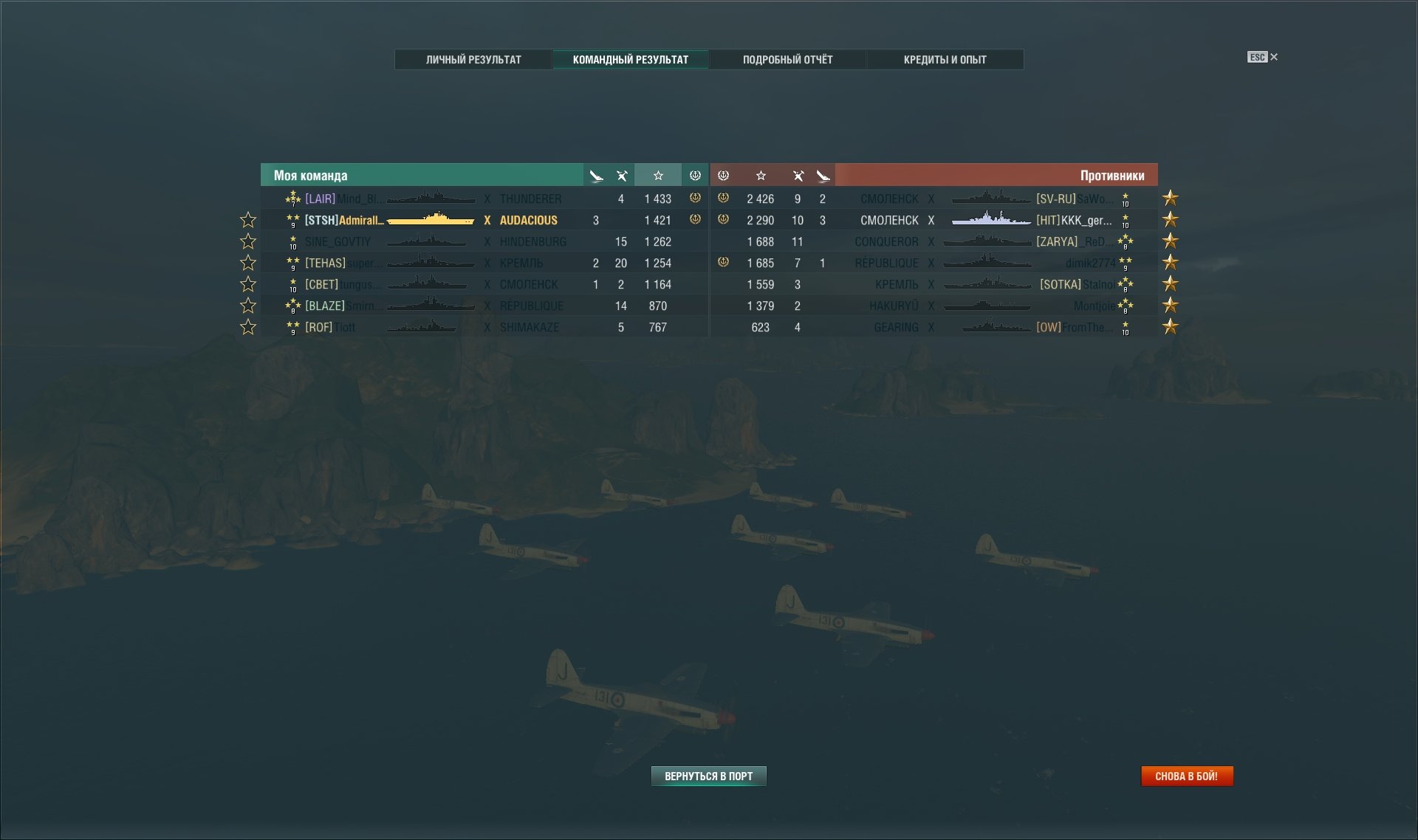
Task: Click the Снова в бой! button
Action: pos(1187,776)
